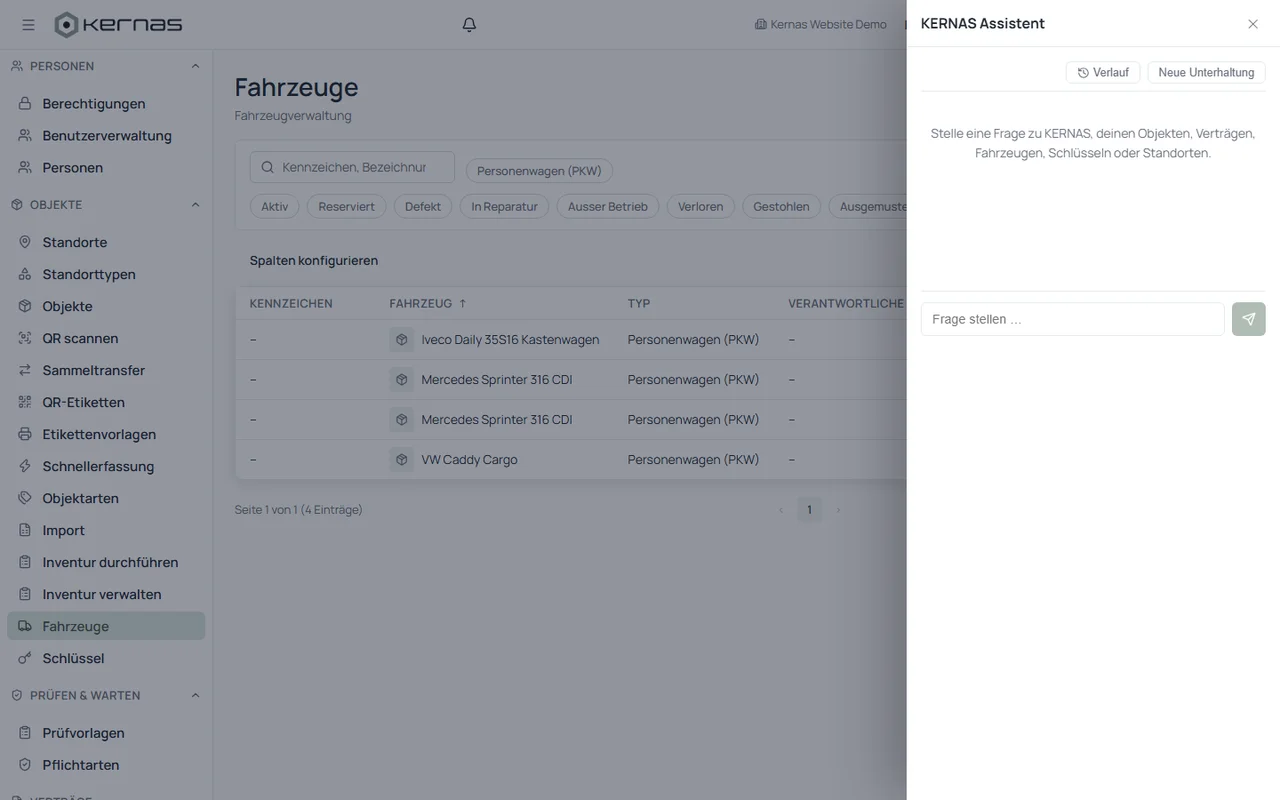Click the QR-Etiketten icon
This screenshot has height=800, width=1280.
pos(25,402)
